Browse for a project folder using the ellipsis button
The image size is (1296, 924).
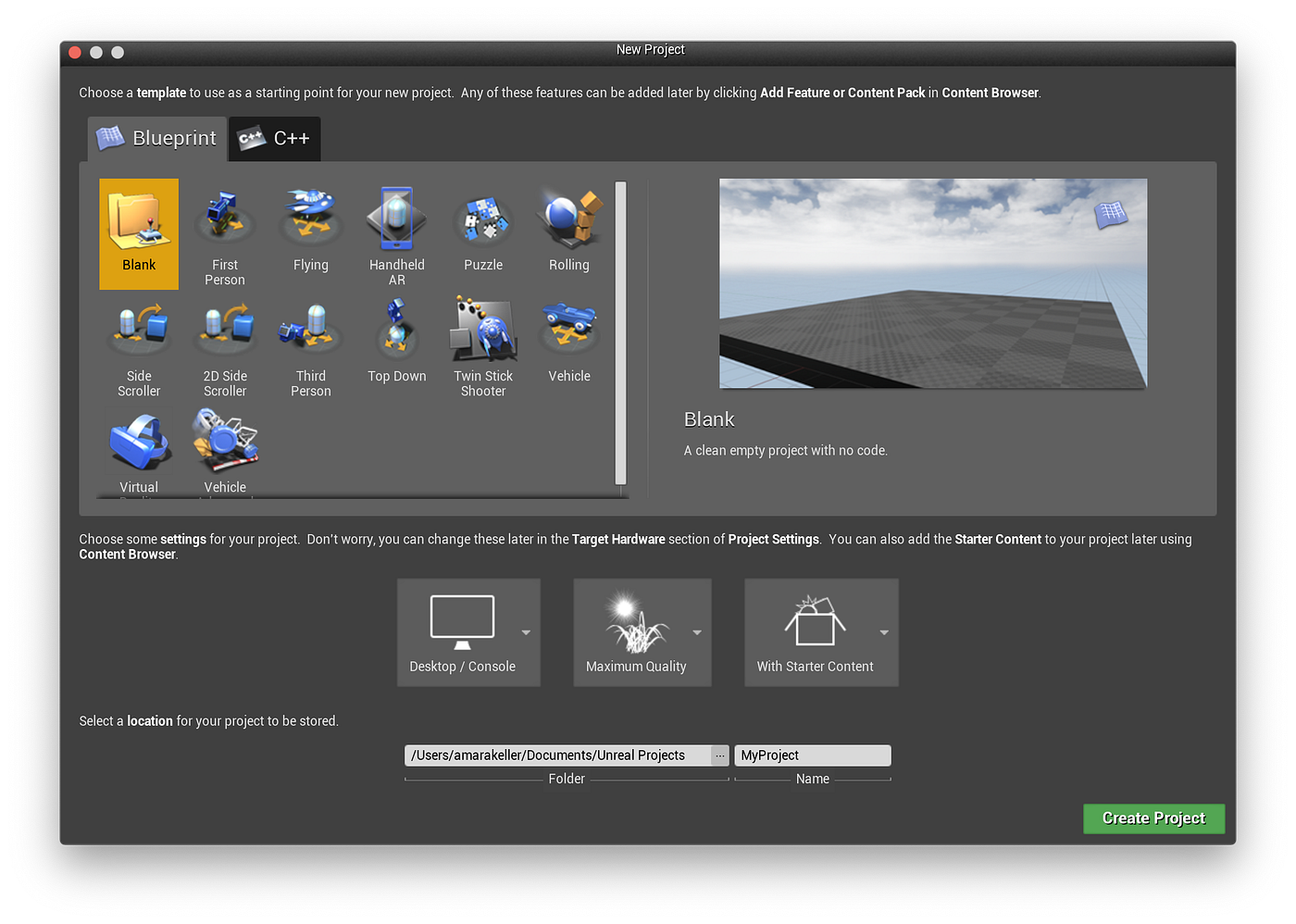point(720,755)
